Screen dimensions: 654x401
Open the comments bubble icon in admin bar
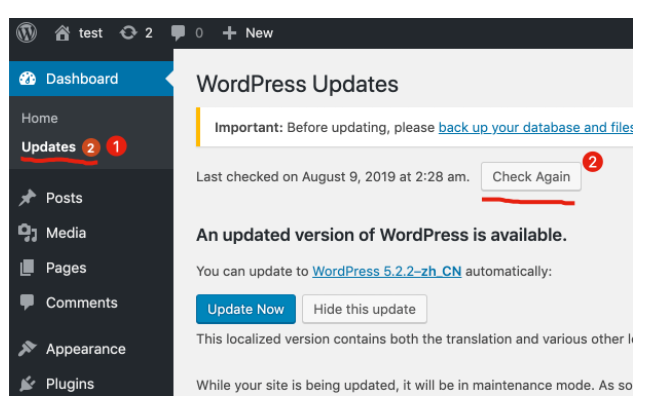tap(178, 33)
